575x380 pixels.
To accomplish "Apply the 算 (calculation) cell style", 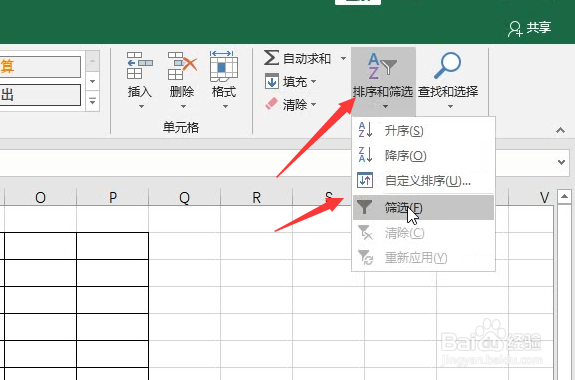I will click(40, 67).
